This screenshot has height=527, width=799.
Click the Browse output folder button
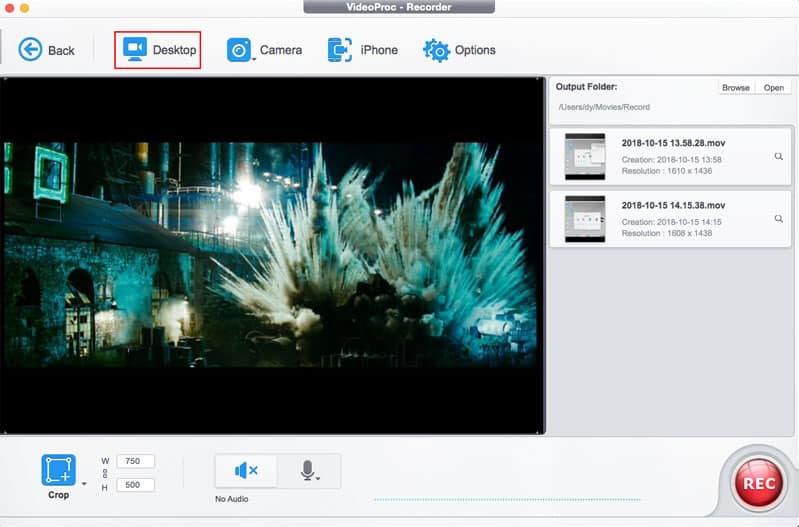point(735,88)
